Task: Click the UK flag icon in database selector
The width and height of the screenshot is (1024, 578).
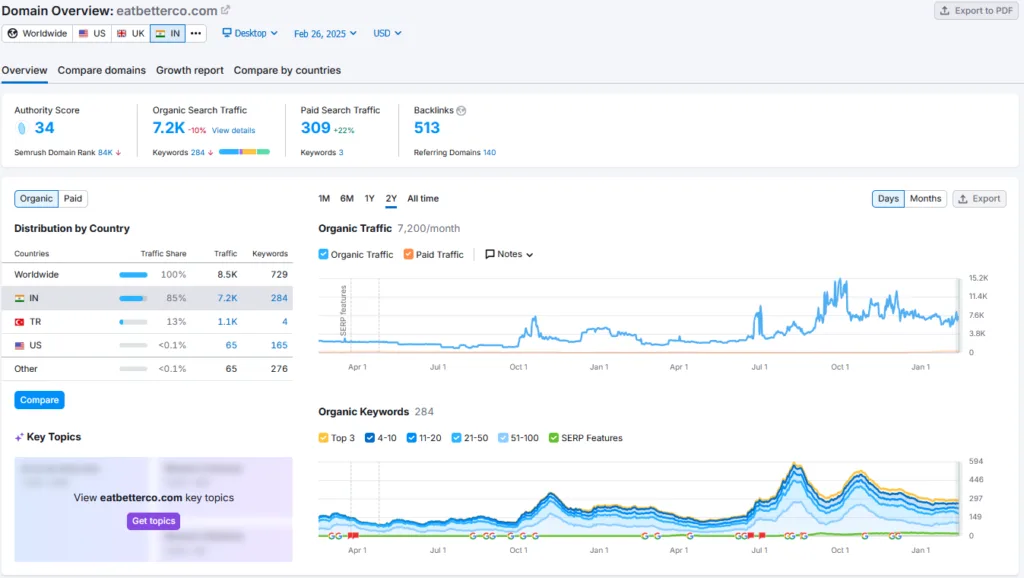Action: pos(121,33)
